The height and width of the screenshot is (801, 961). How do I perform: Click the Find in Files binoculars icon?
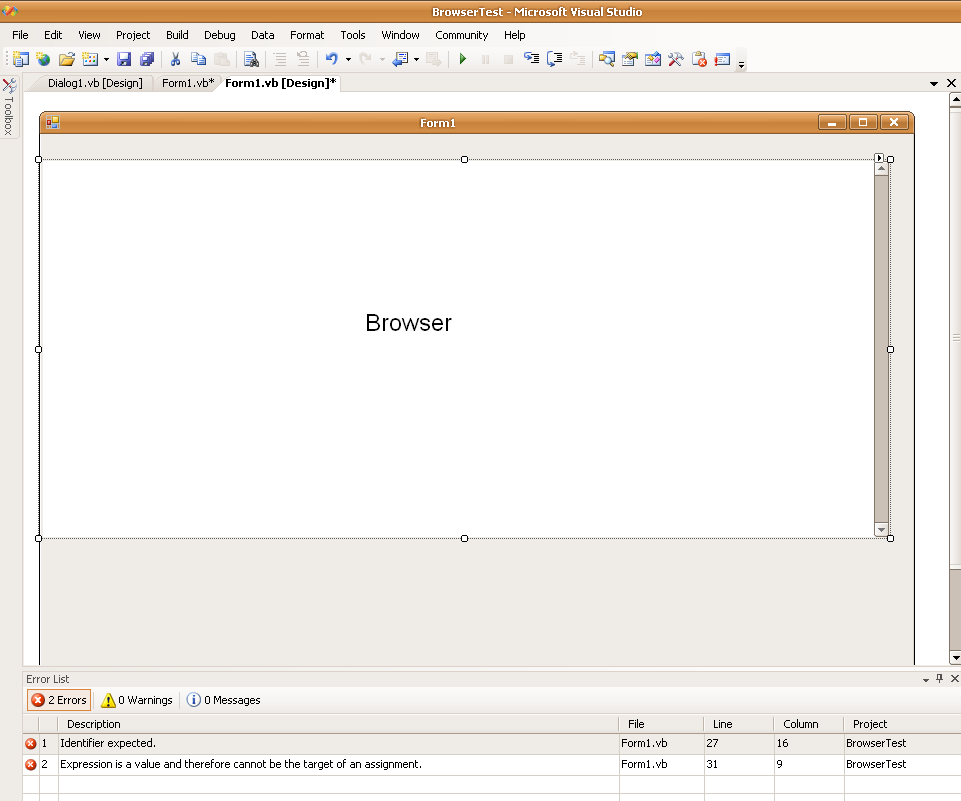(x=251, y=59)
